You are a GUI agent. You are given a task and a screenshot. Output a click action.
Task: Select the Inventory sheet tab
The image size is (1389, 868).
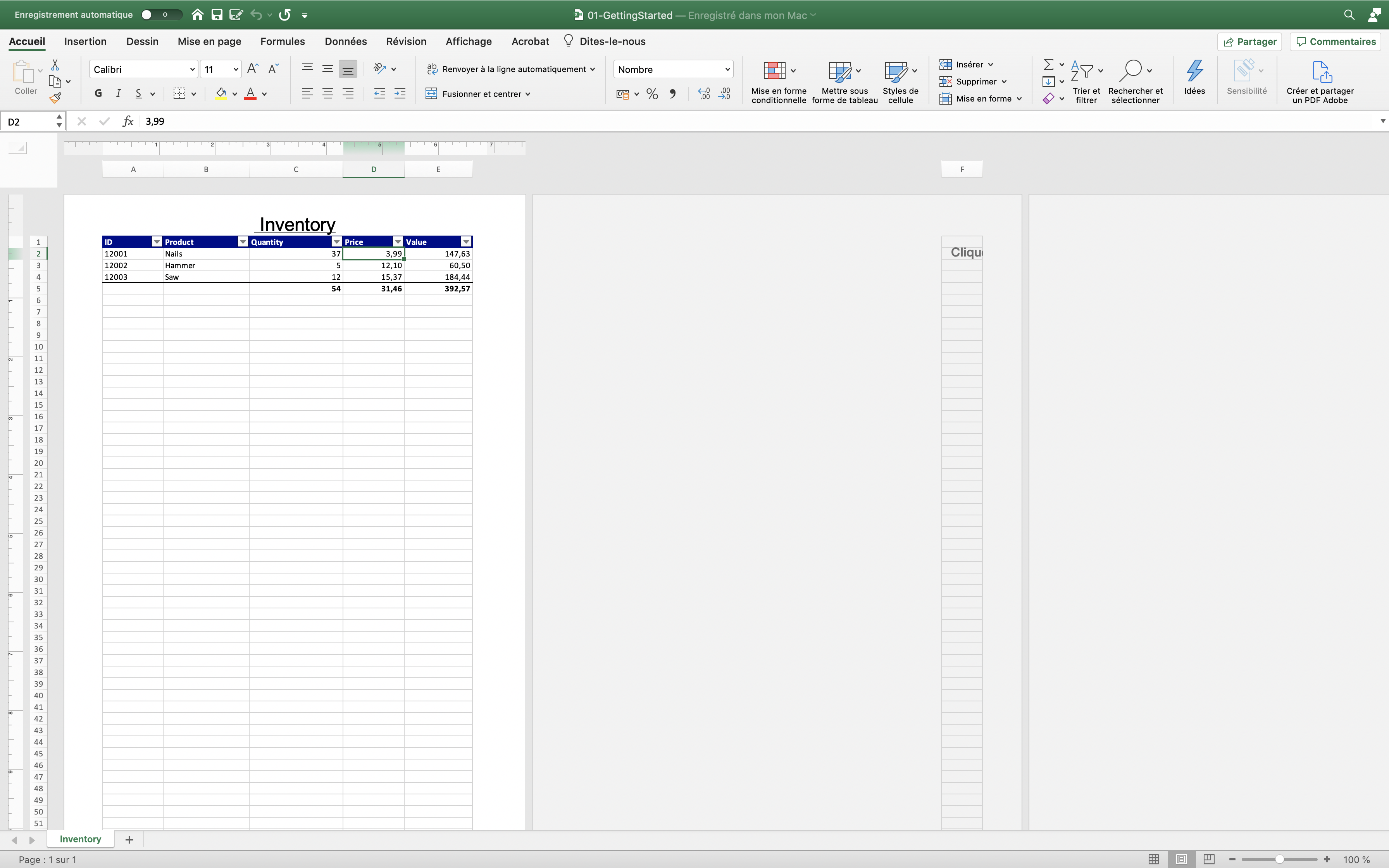point(80,839)
